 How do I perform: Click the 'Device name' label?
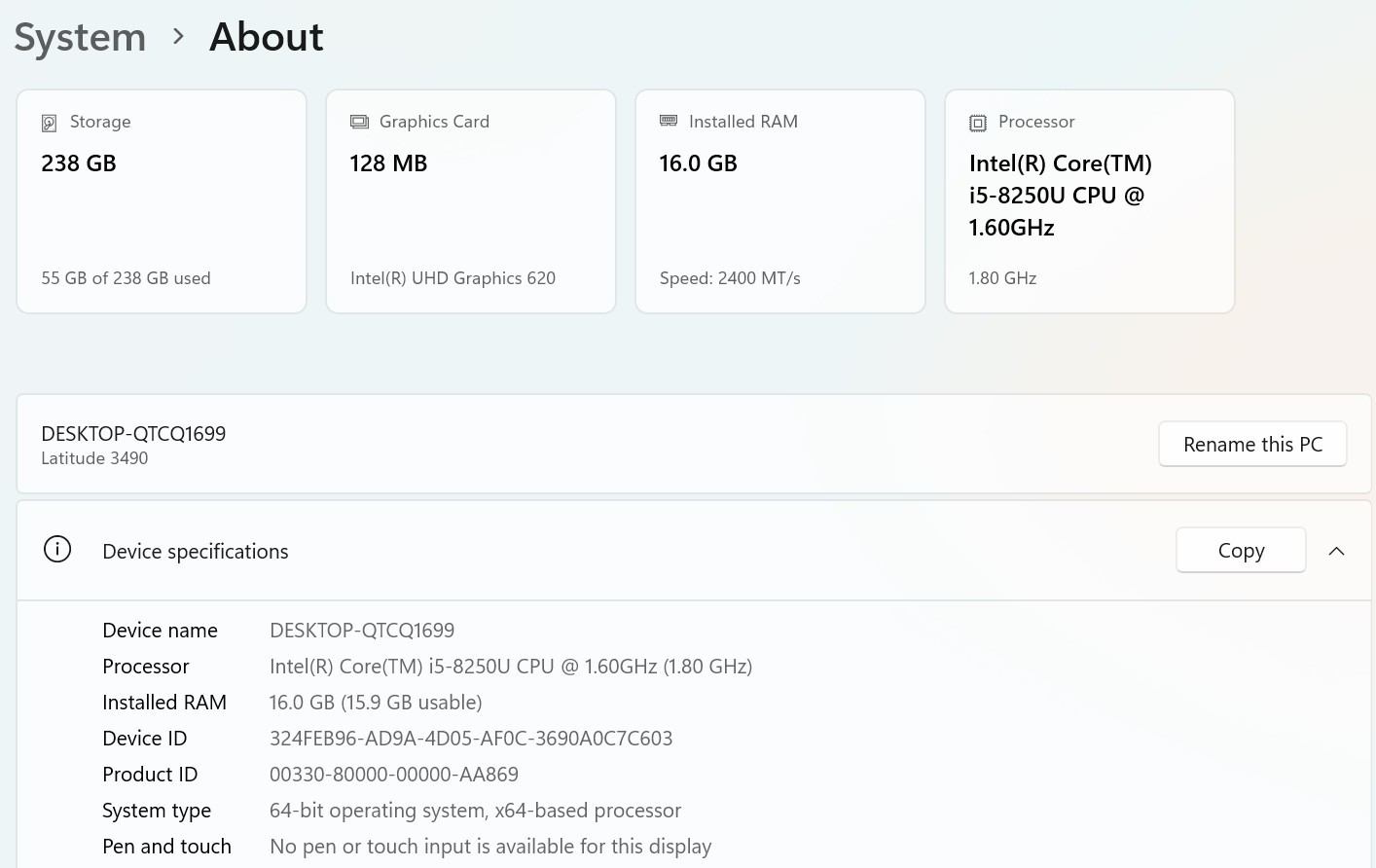[x=160, y=631]
